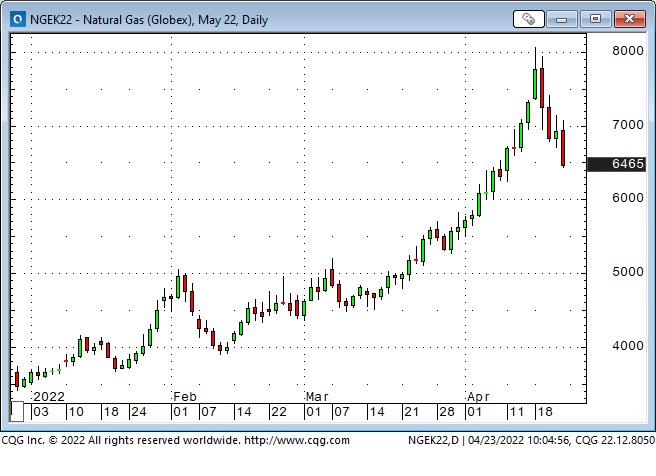Click the NGEK22,D timestamp status text
The image size is (656, 476).
(x=531, y=440)
